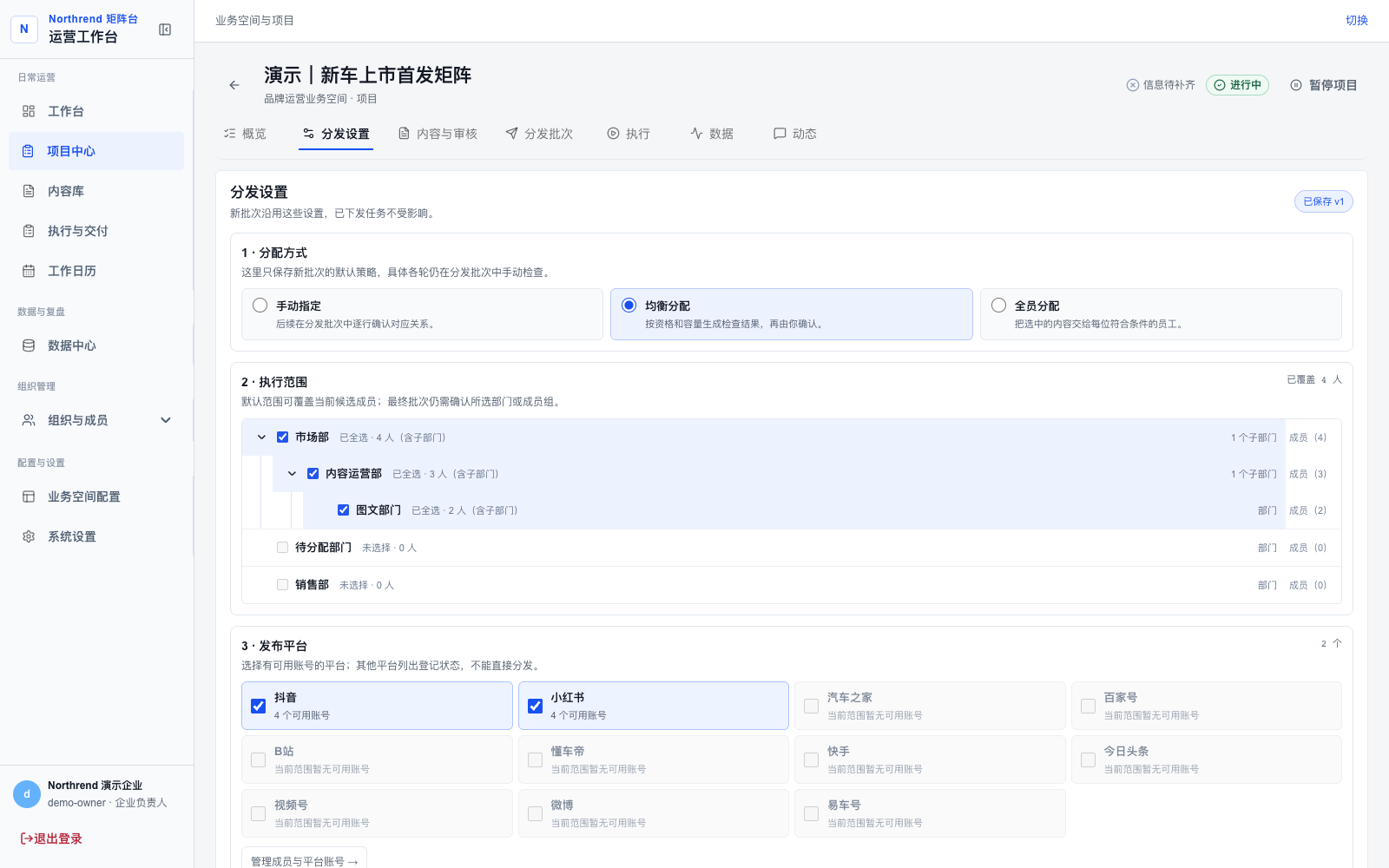This screenshot has width=1389, height=868.
Task: Click the back arrow beside the project title
Action: point(234,85)
